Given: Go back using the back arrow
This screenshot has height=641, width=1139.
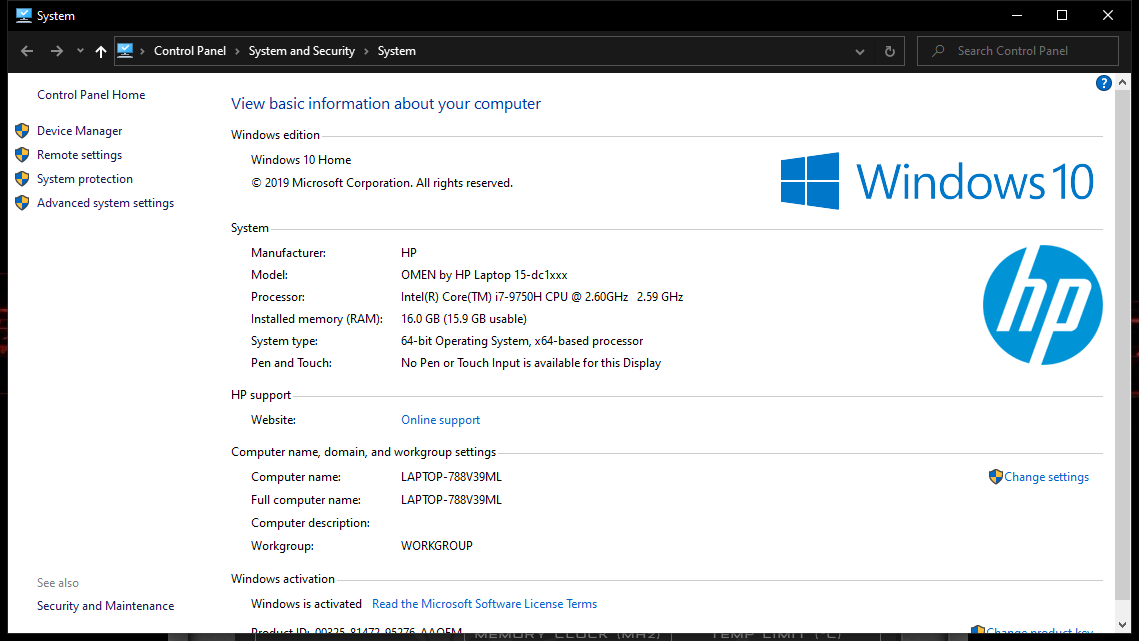Looking at the screenshot, I should point(27,51).
